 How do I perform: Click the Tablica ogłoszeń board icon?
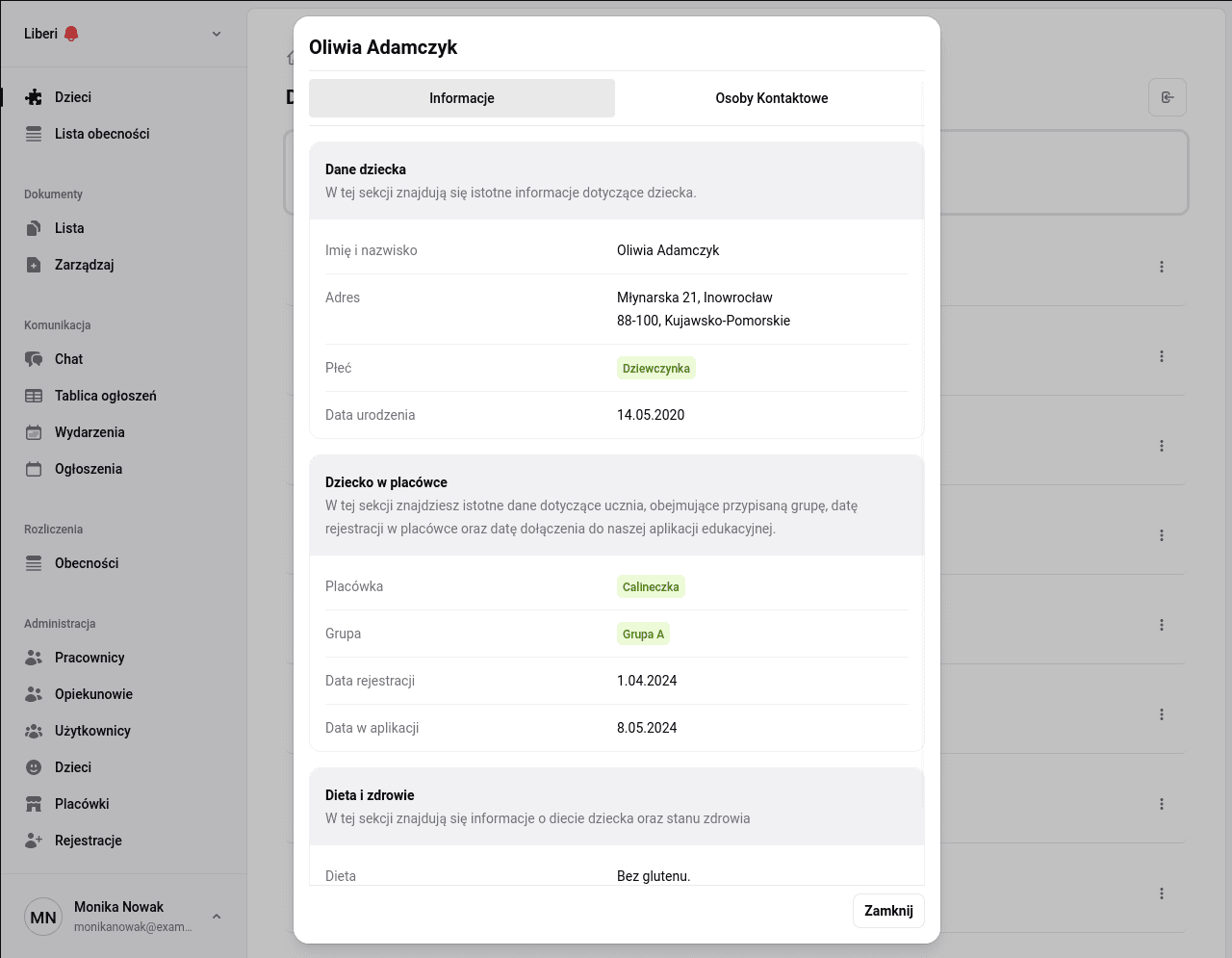point(34,396)
